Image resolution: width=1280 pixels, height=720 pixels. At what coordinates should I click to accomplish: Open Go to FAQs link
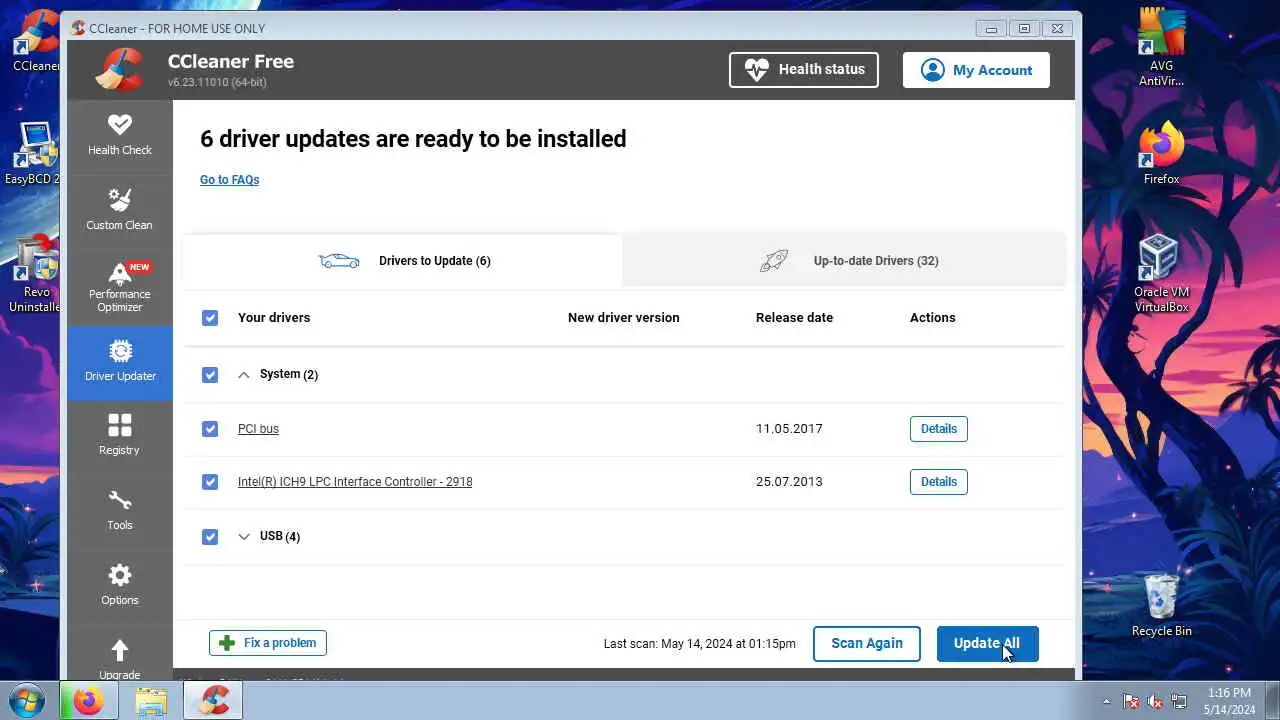229,180
